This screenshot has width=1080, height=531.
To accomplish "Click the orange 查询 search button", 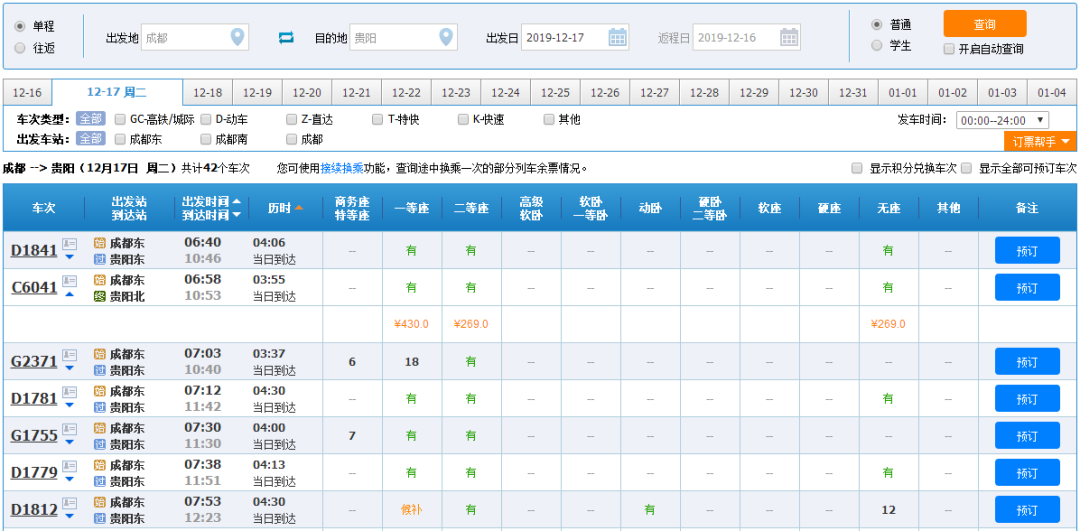I will coord(985,24).
